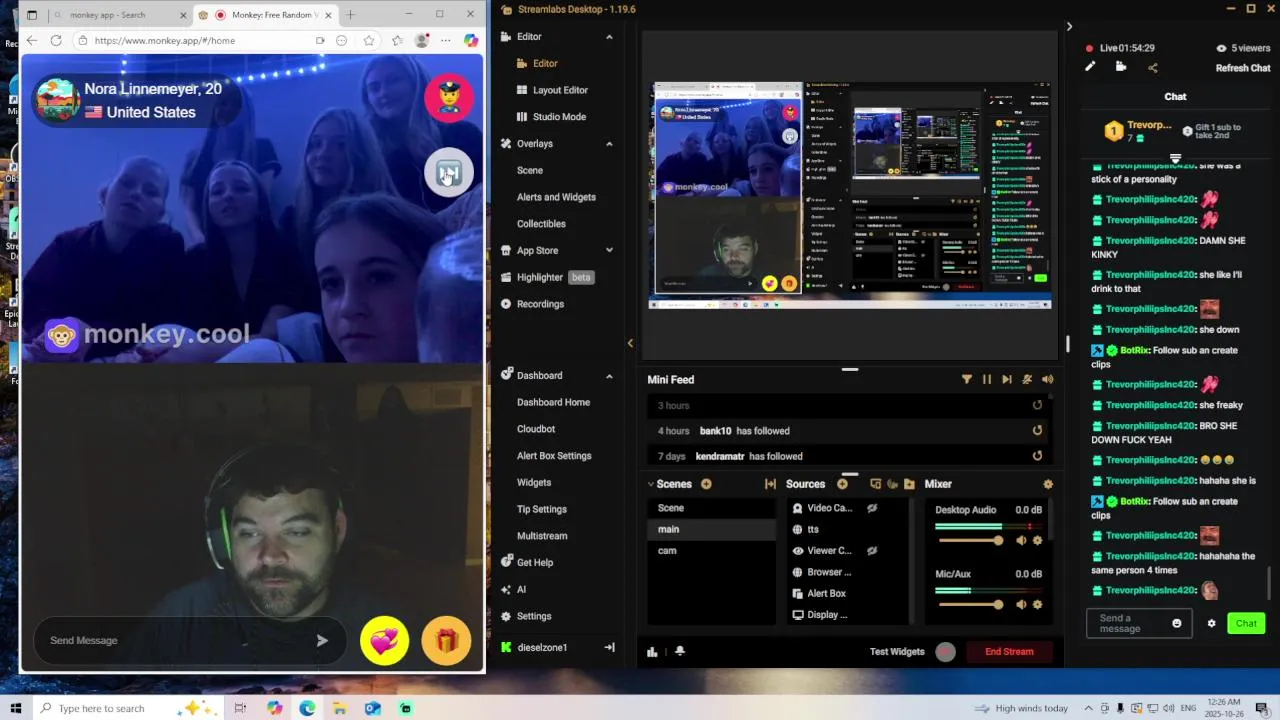Collapse the left panel arrow beside preview
The width and height of the screenshot is (1280, 720).
click(x=630, y=343)
